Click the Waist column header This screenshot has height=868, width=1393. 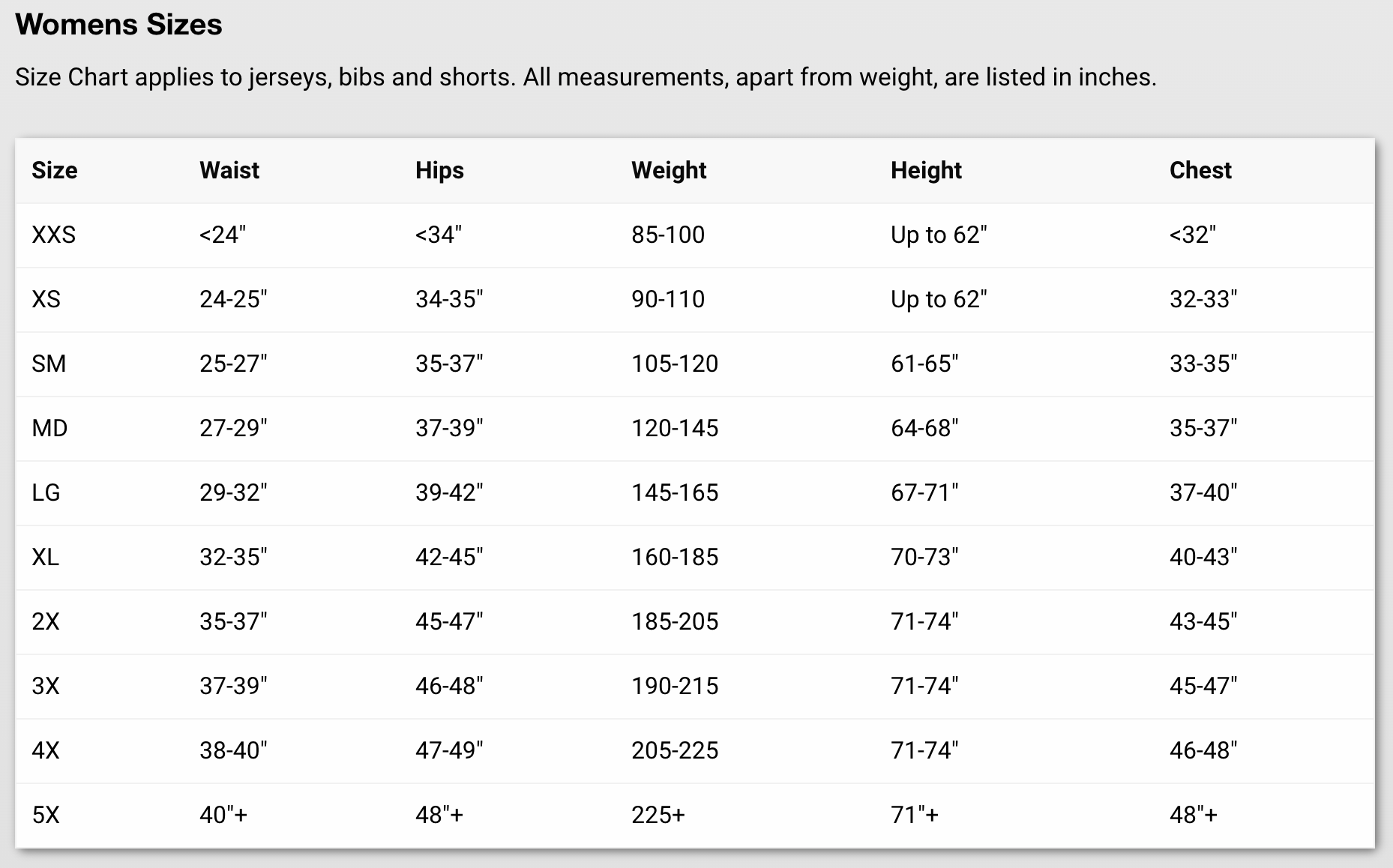tap(229, 170)
